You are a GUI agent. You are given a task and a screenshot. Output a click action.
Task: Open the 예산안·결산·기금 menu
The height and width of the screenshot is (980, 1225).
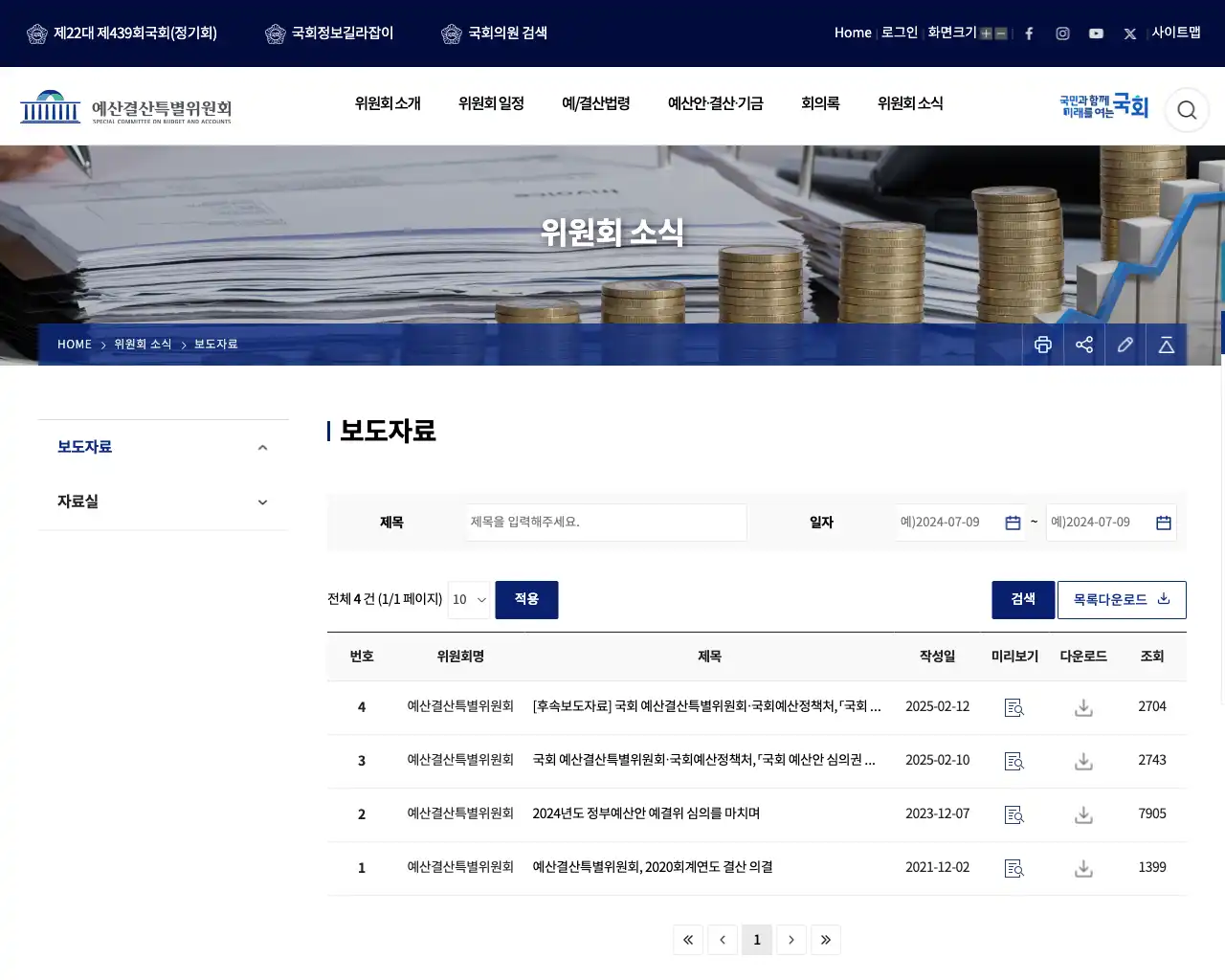[716, 103]
